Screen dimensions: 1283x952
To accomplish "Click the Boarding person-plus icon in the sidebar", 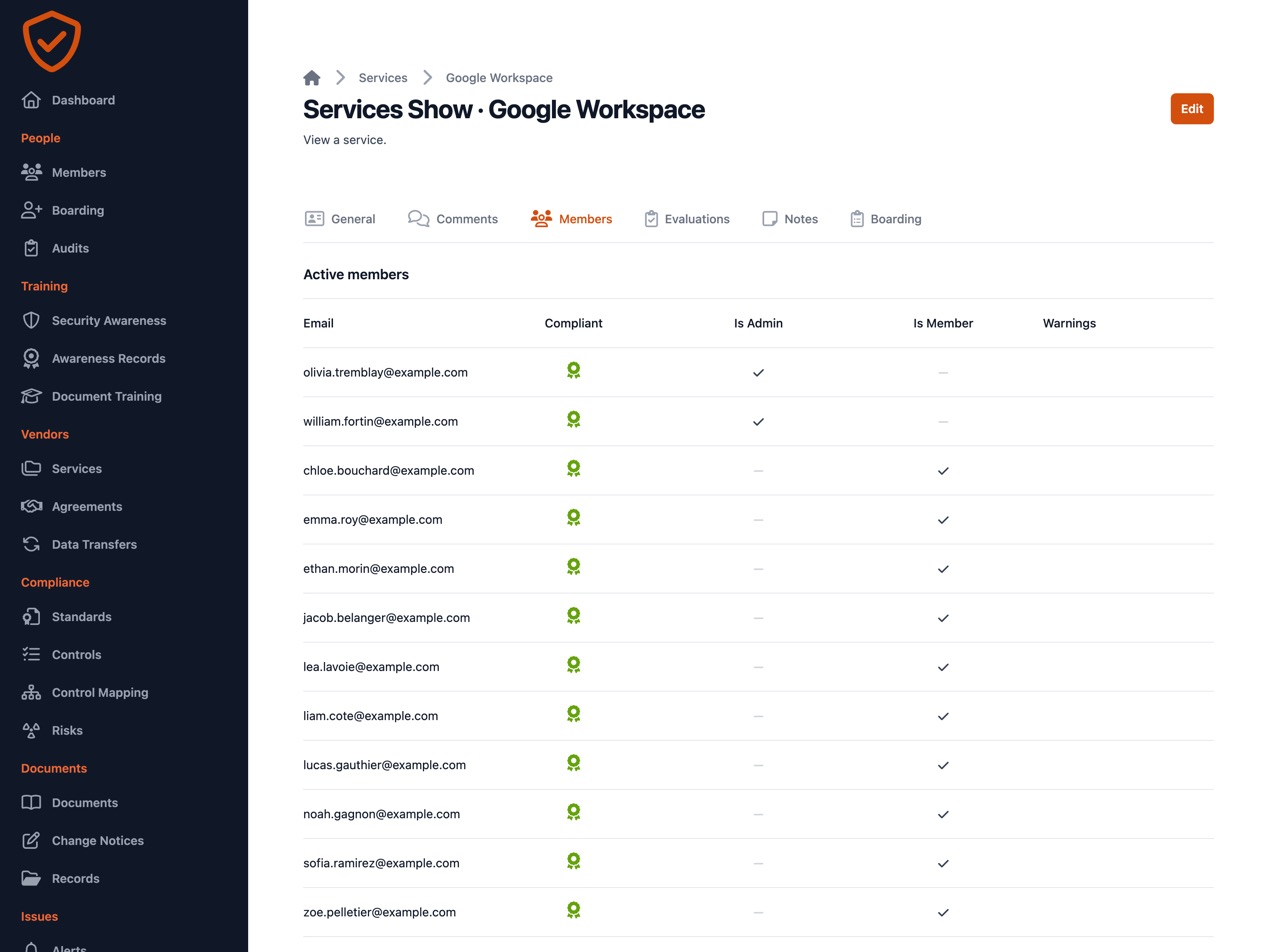I will [32, 210].
